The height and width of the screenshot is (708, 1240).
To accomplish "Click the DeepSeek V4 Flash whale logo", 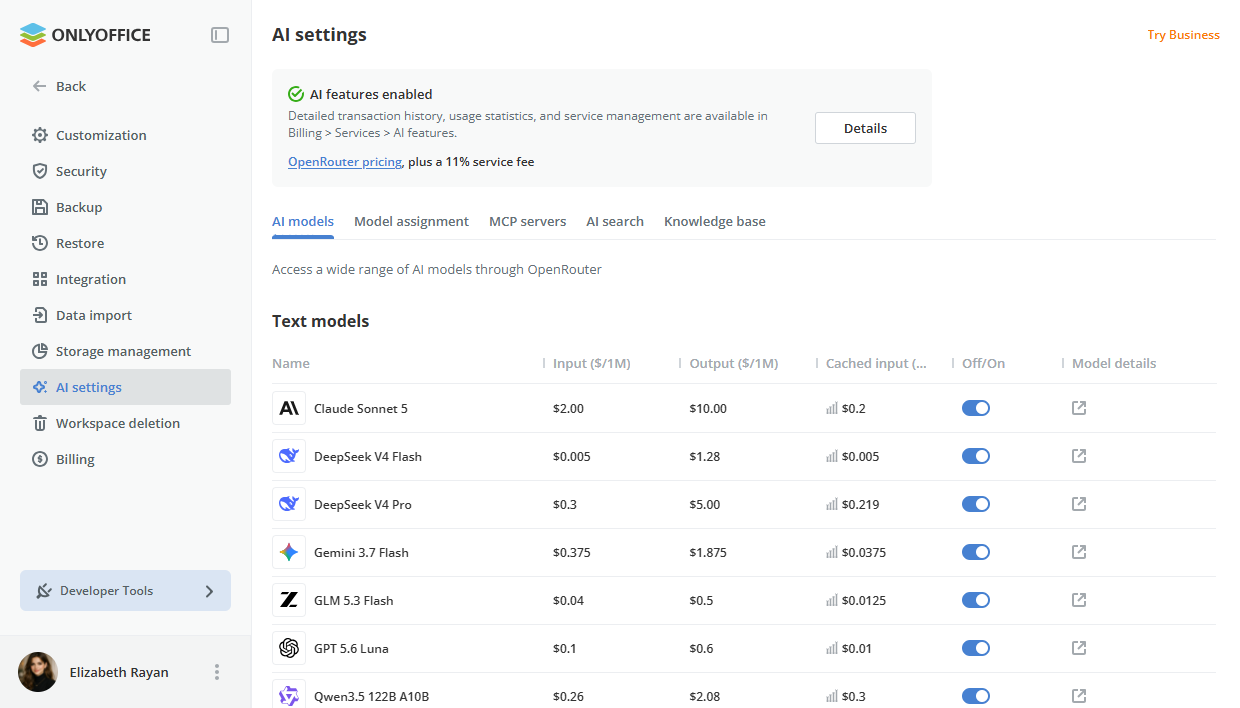I will tap(289, 456).
